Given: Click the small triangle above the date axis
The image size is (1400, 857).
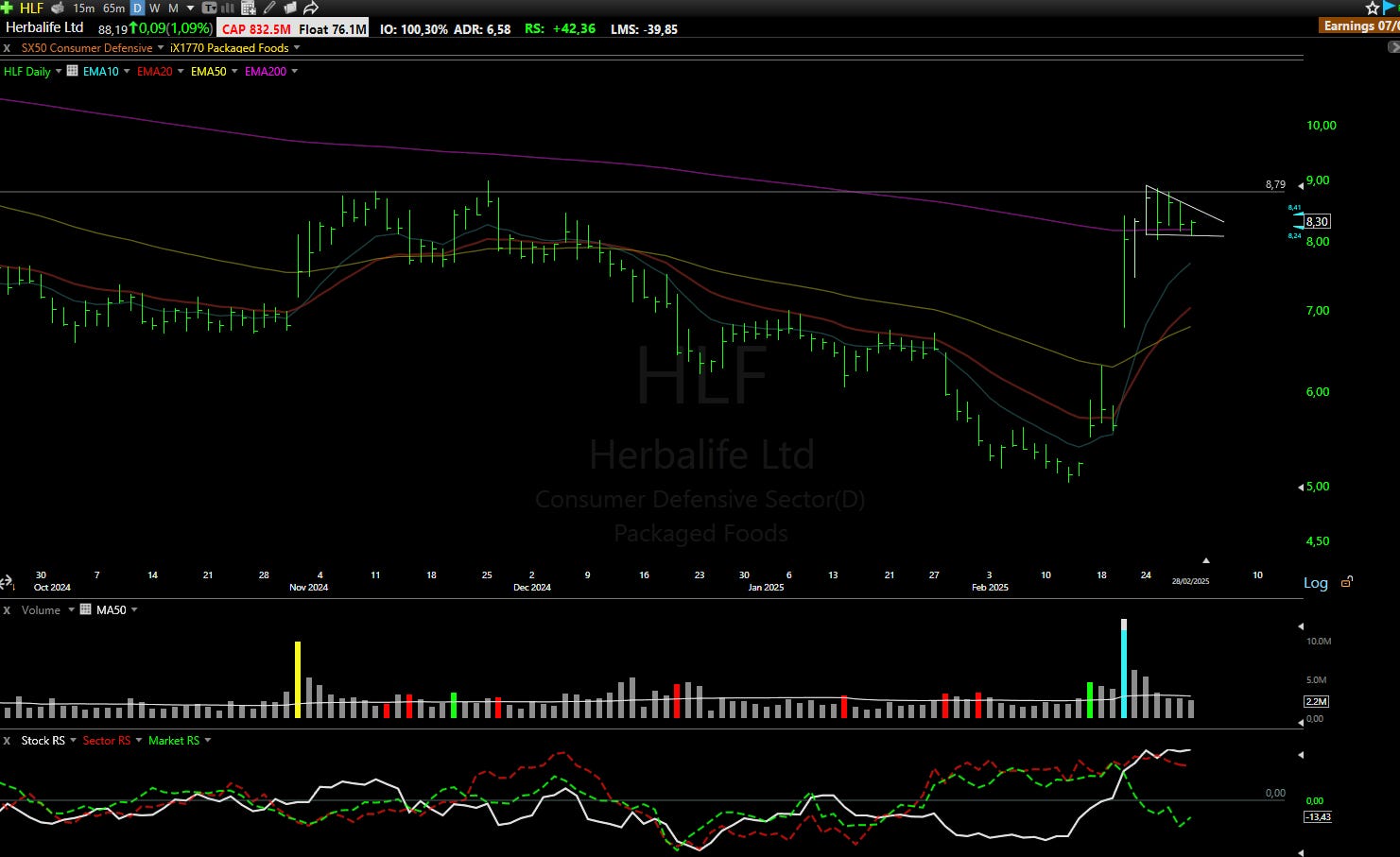Looking at the screenshot, I should 1205,561.
